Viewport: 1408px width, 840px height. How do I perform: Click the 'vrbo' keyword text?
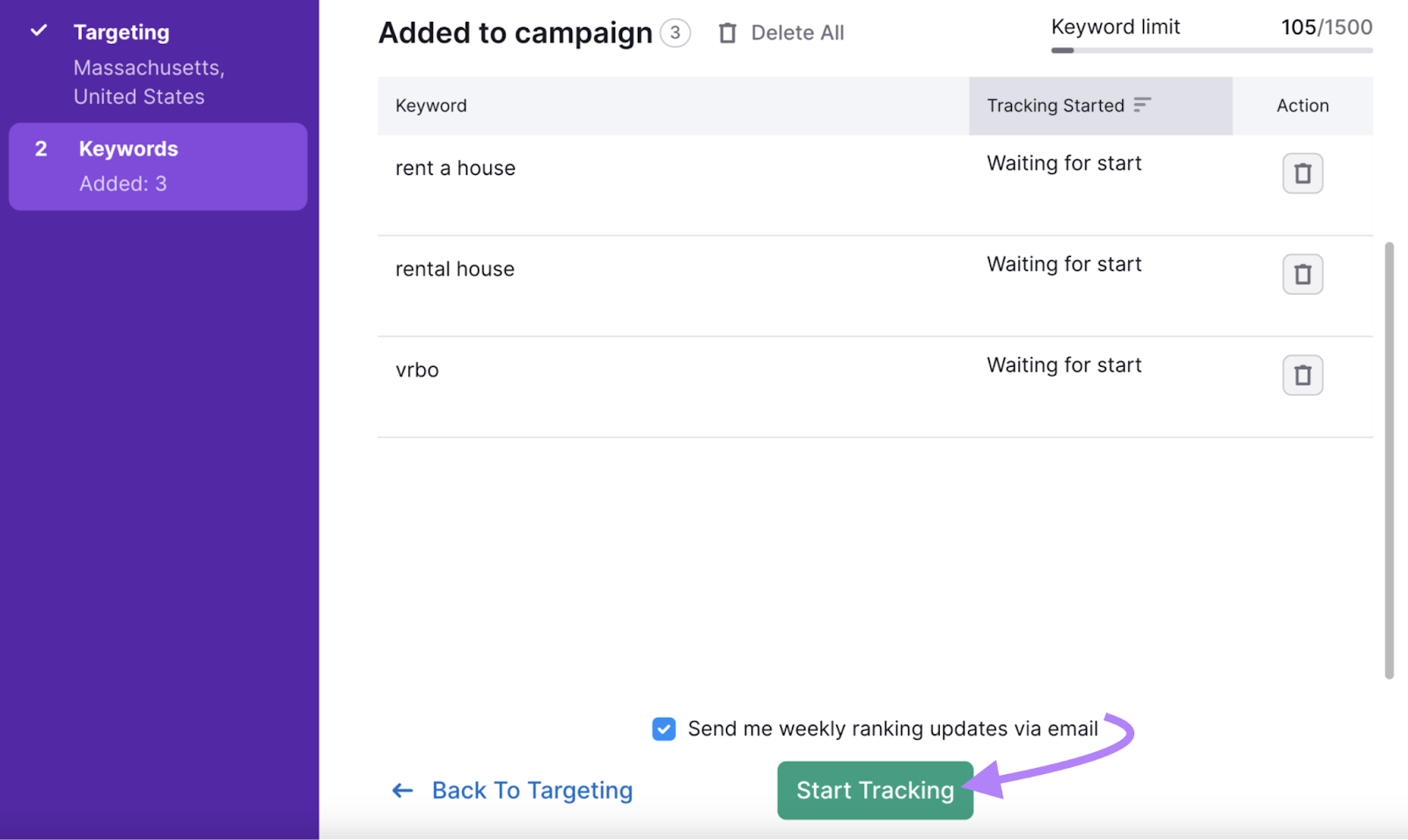(x=417, y=370)
